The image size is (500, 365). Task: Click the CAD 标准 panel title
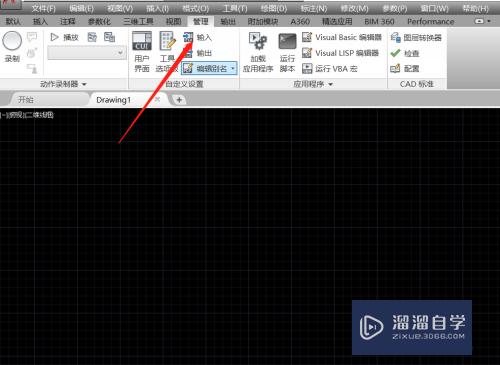[x=417, y=84]
